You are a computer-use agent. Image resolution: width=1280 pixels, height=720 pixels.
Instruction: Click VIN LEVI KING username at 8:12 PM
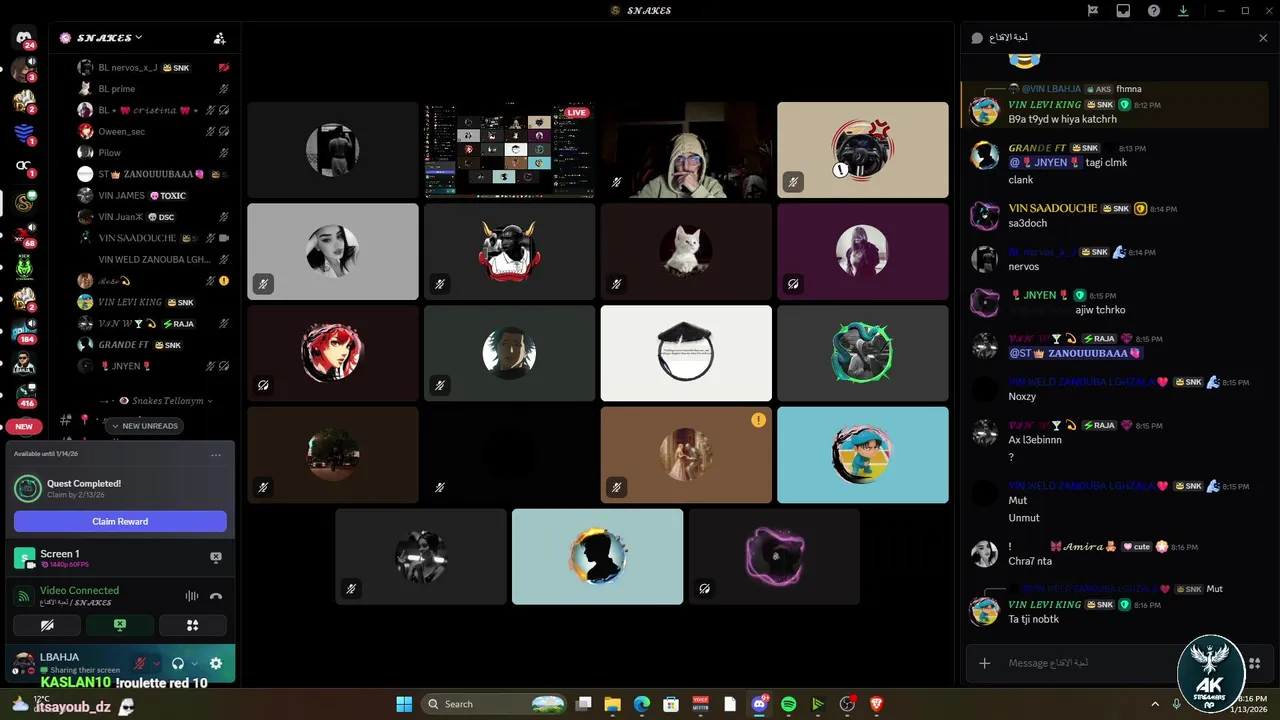[1045, 105]
